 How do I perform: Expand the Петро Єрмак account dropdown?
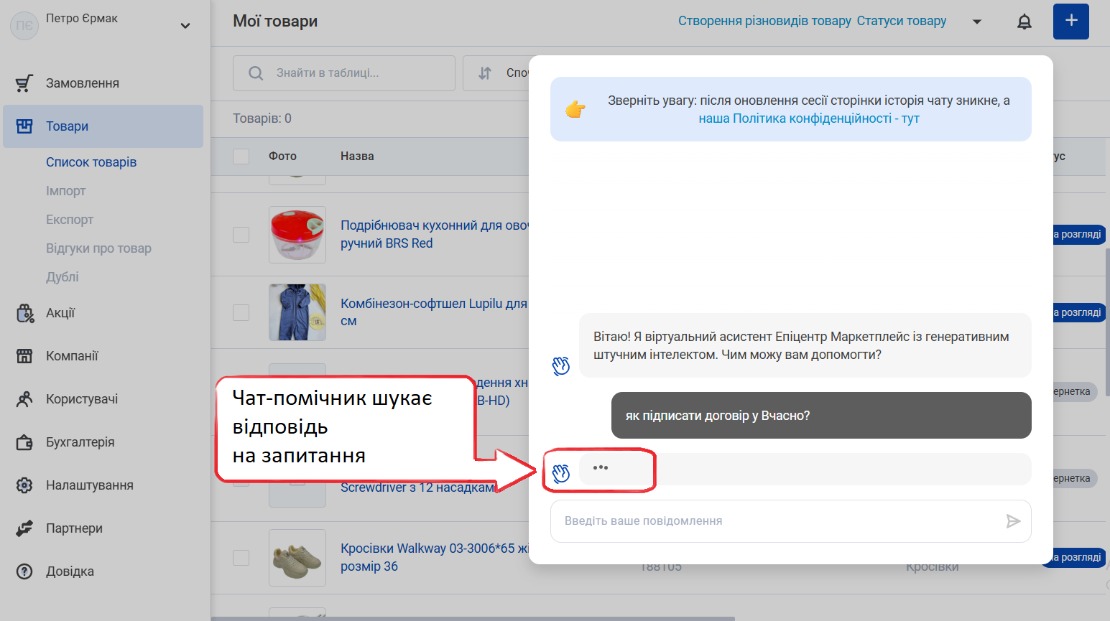[185, 26]
